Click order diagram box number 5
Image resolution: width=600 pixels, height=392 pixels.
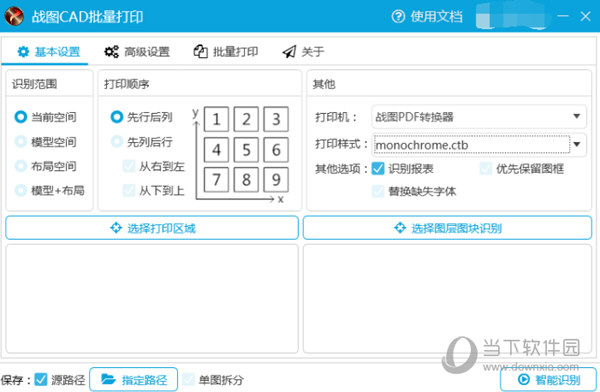246,149
